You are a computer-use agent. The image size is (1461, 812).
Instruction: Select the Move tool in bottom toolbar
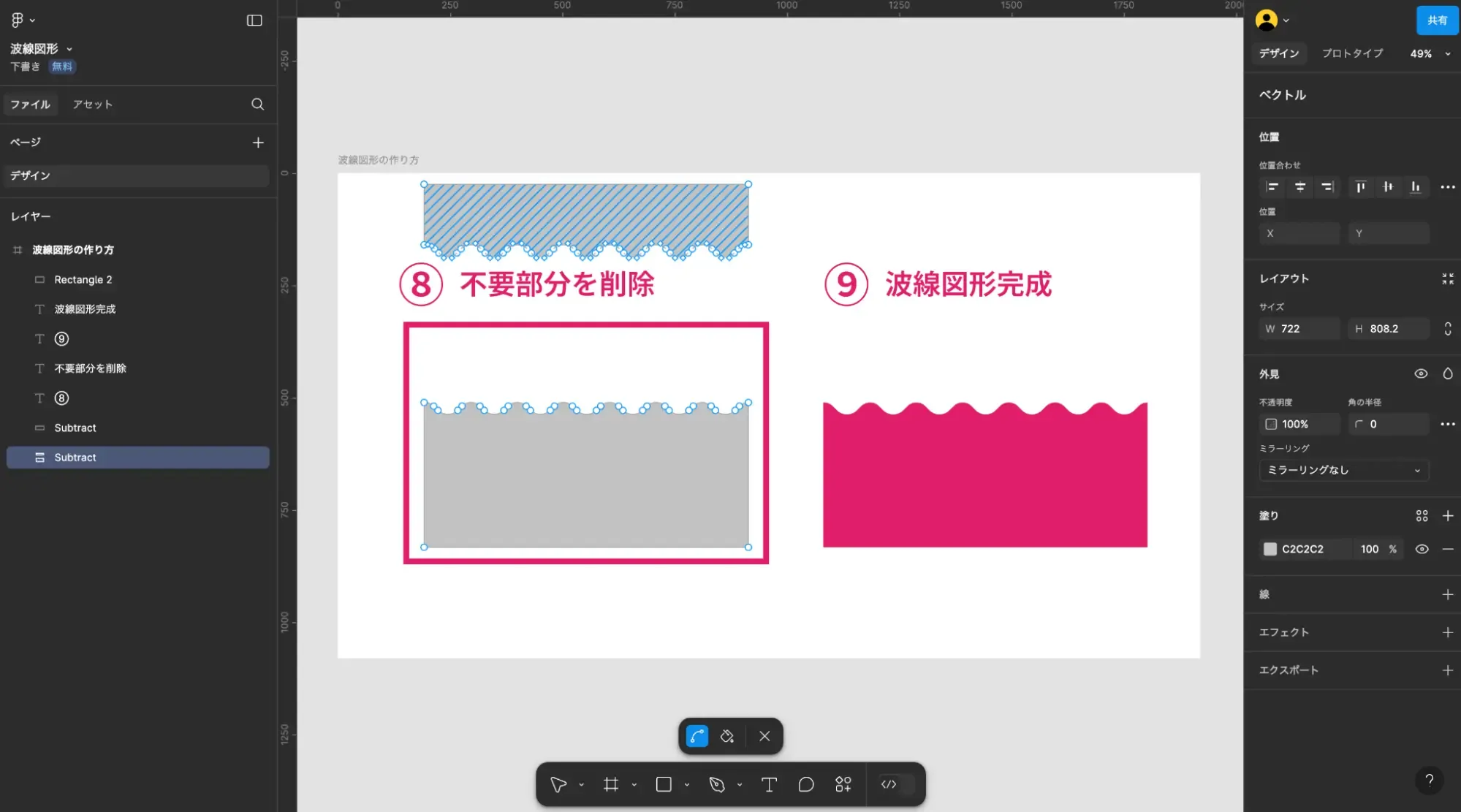point(558,784)
